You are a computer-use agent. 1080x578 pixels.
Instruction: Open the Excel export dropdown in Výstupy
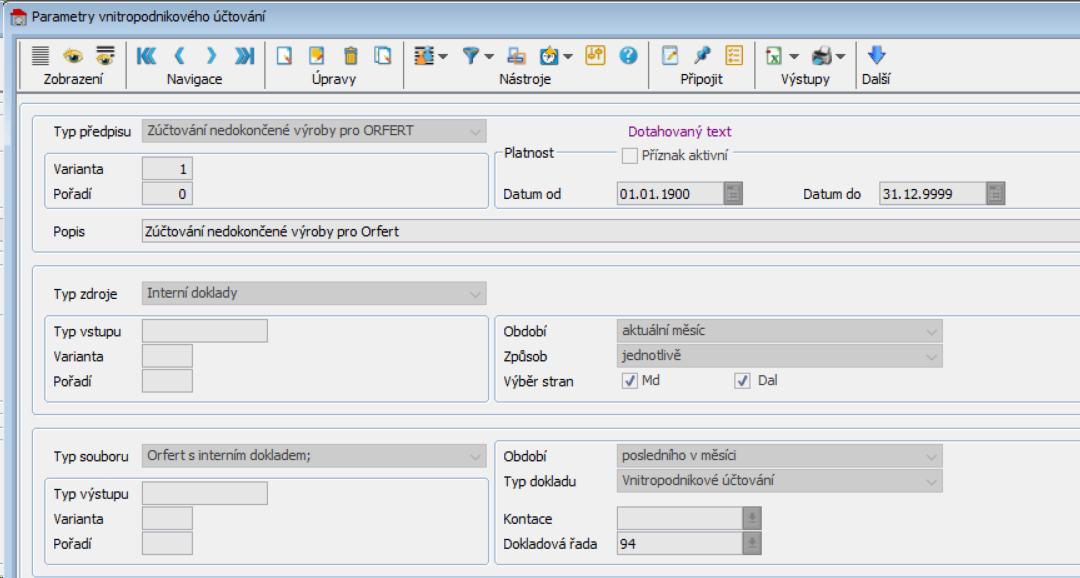[x=794, y=57]
